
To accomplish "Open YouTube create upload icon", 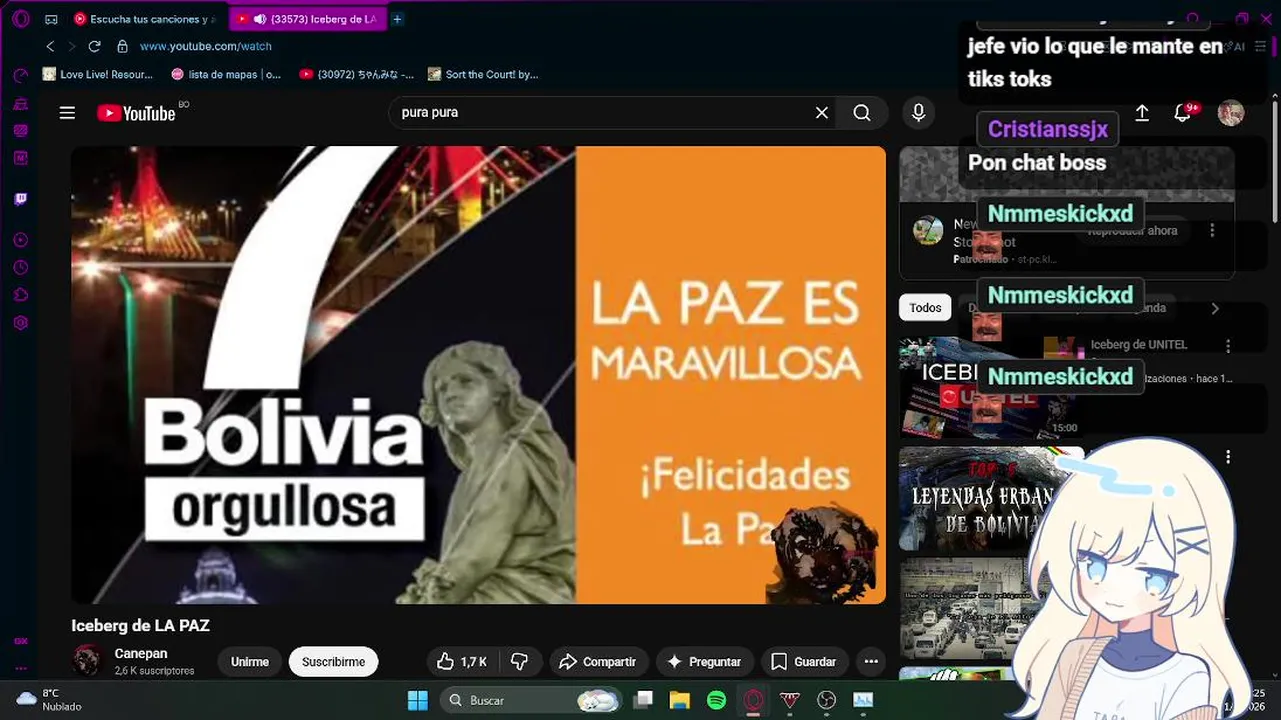I will 1142,113.
